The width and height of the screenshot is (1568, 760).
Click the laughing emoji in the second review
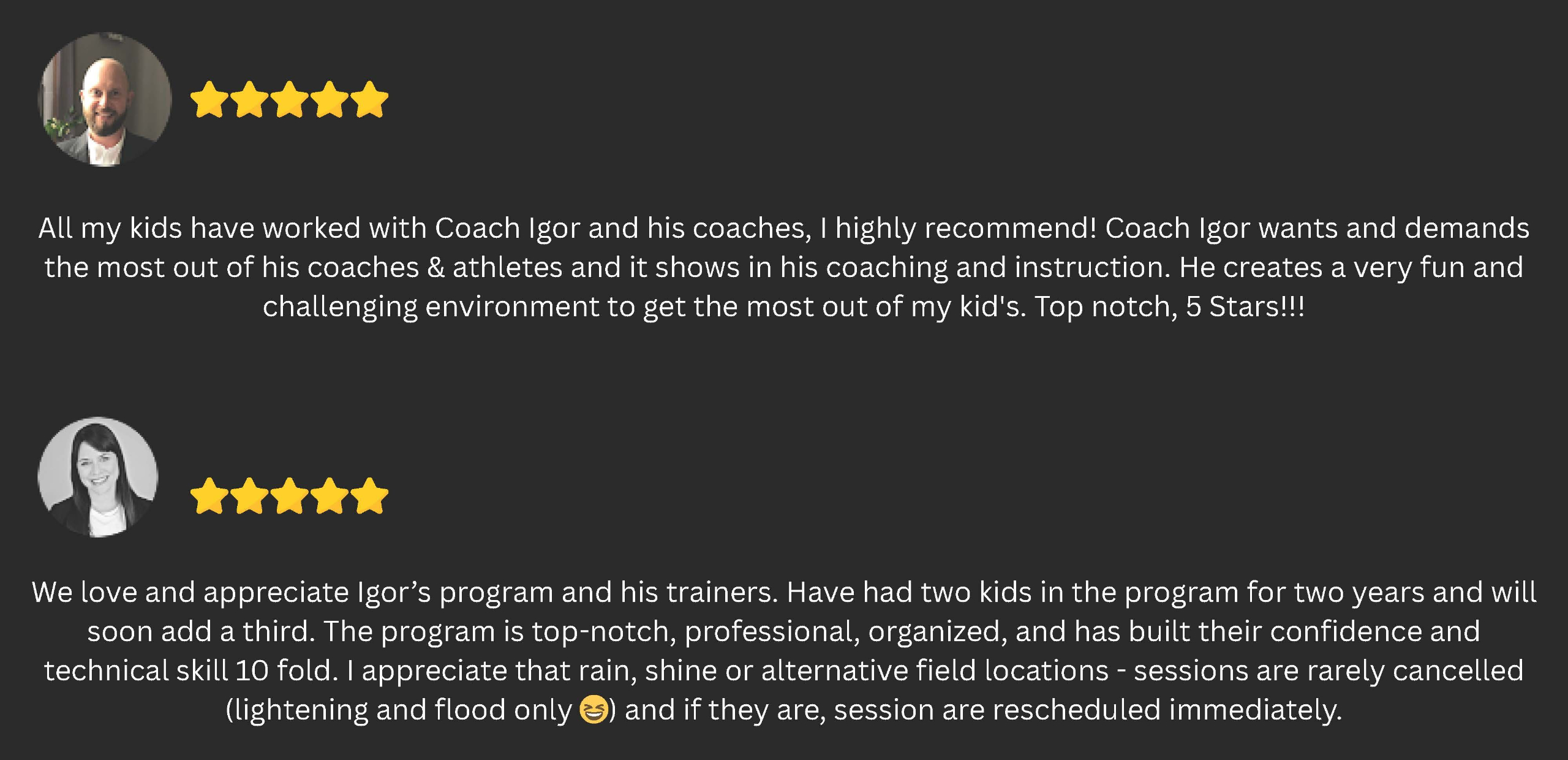pyautogui.click(x=593, y=710)
